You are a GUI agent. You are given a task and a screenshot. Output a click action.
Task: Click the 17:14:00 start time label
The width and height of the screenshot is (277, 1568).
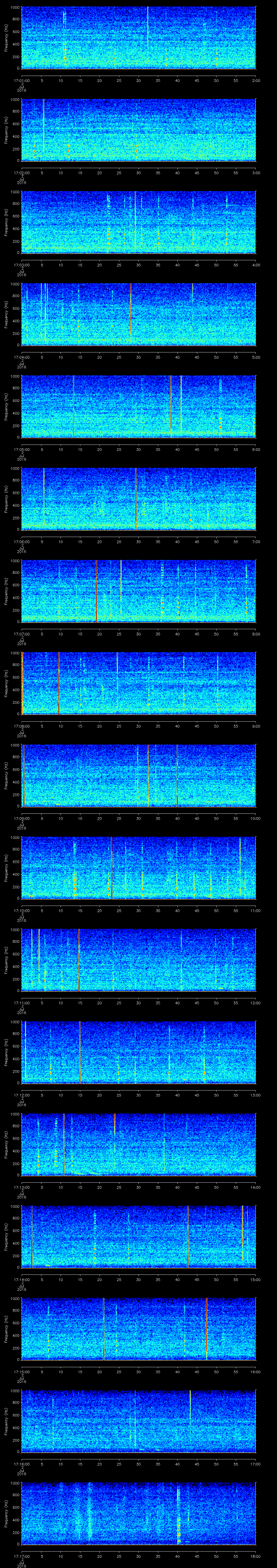21,1279
